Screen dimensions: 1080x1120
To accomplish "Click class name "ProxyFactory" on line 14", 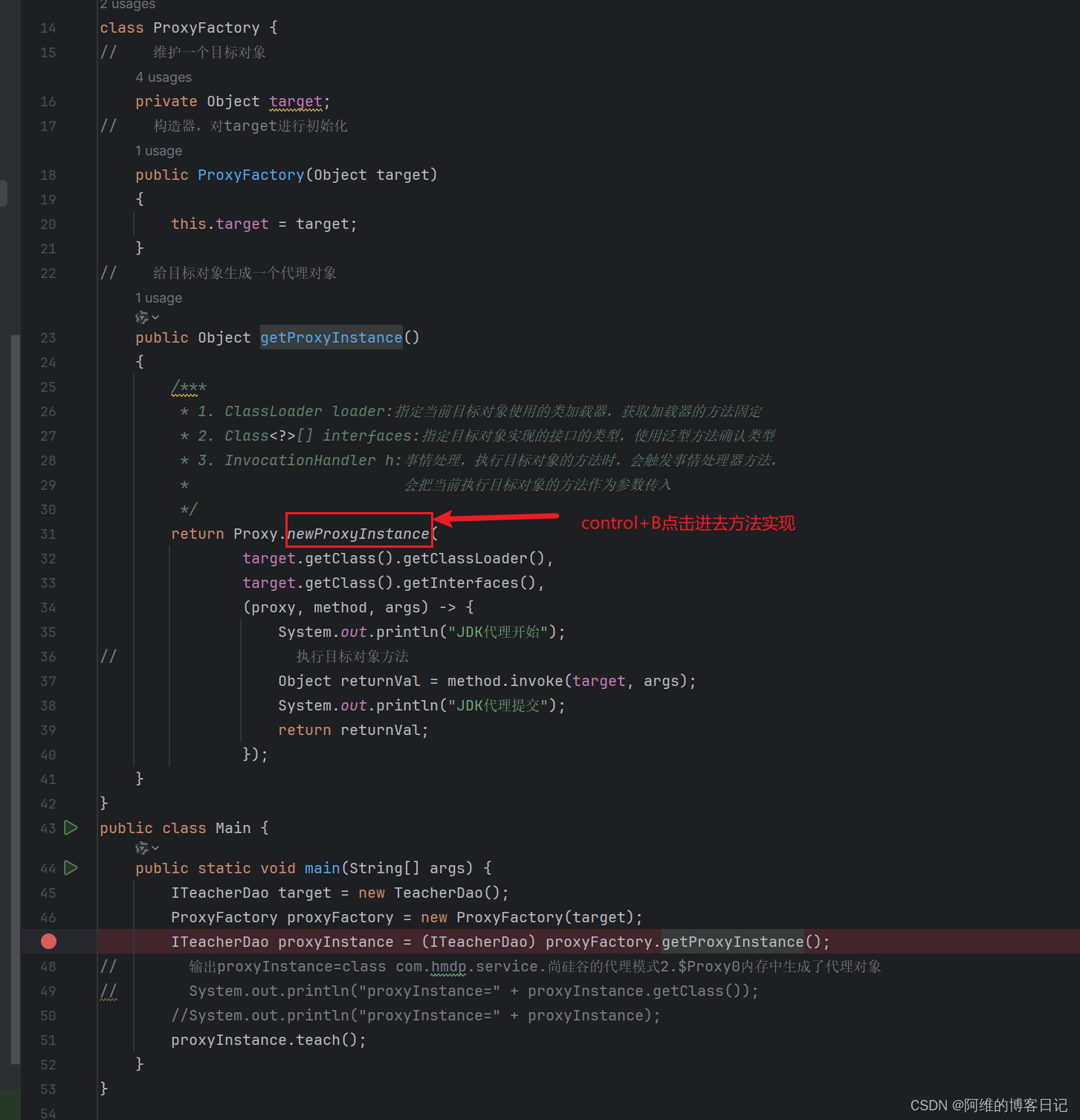I will pos(207,27).
